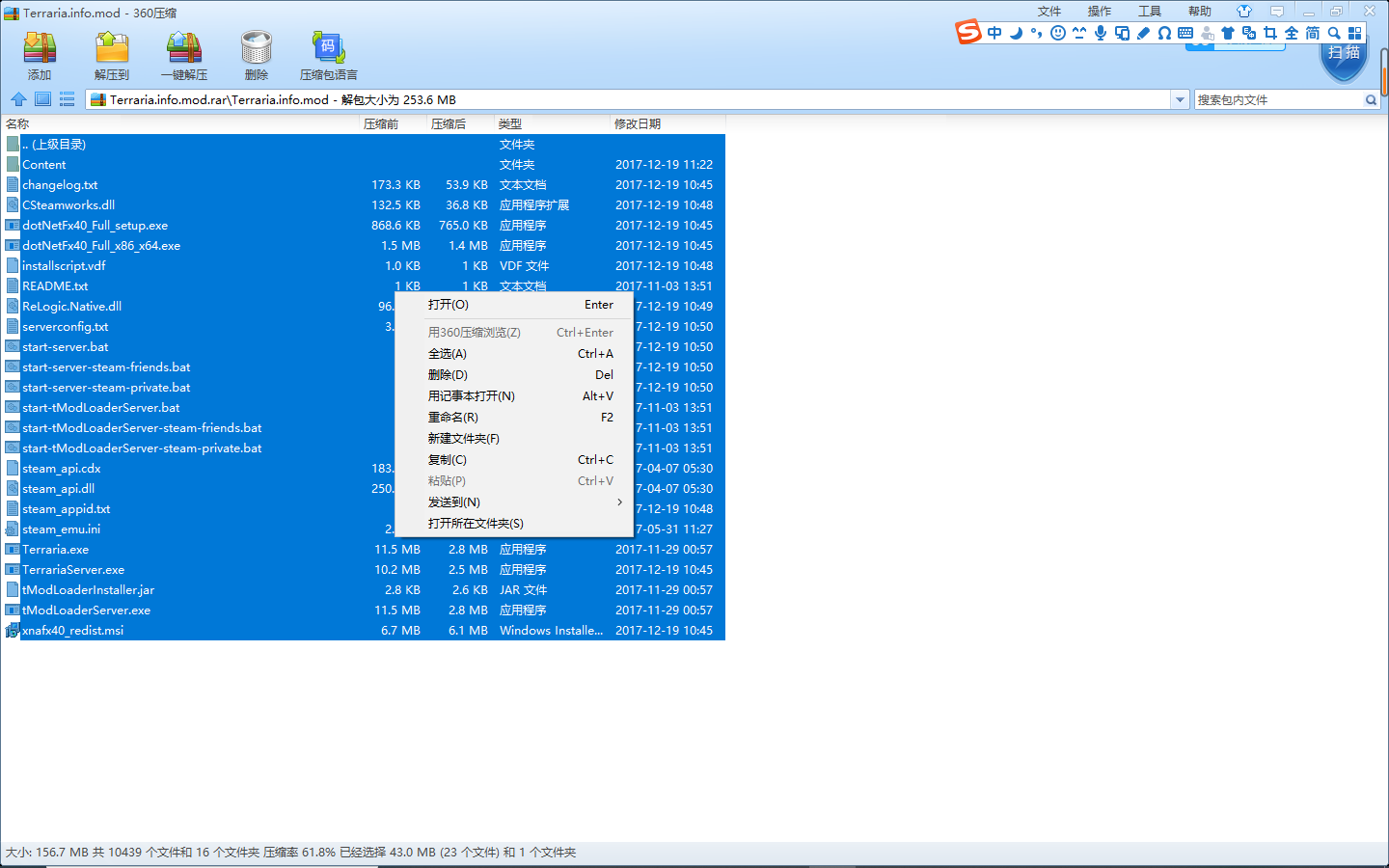This screenshot has height=868, width=1389.
Task: Choose 打开(O) in the context menu
Action: click(x=514, y=305)
